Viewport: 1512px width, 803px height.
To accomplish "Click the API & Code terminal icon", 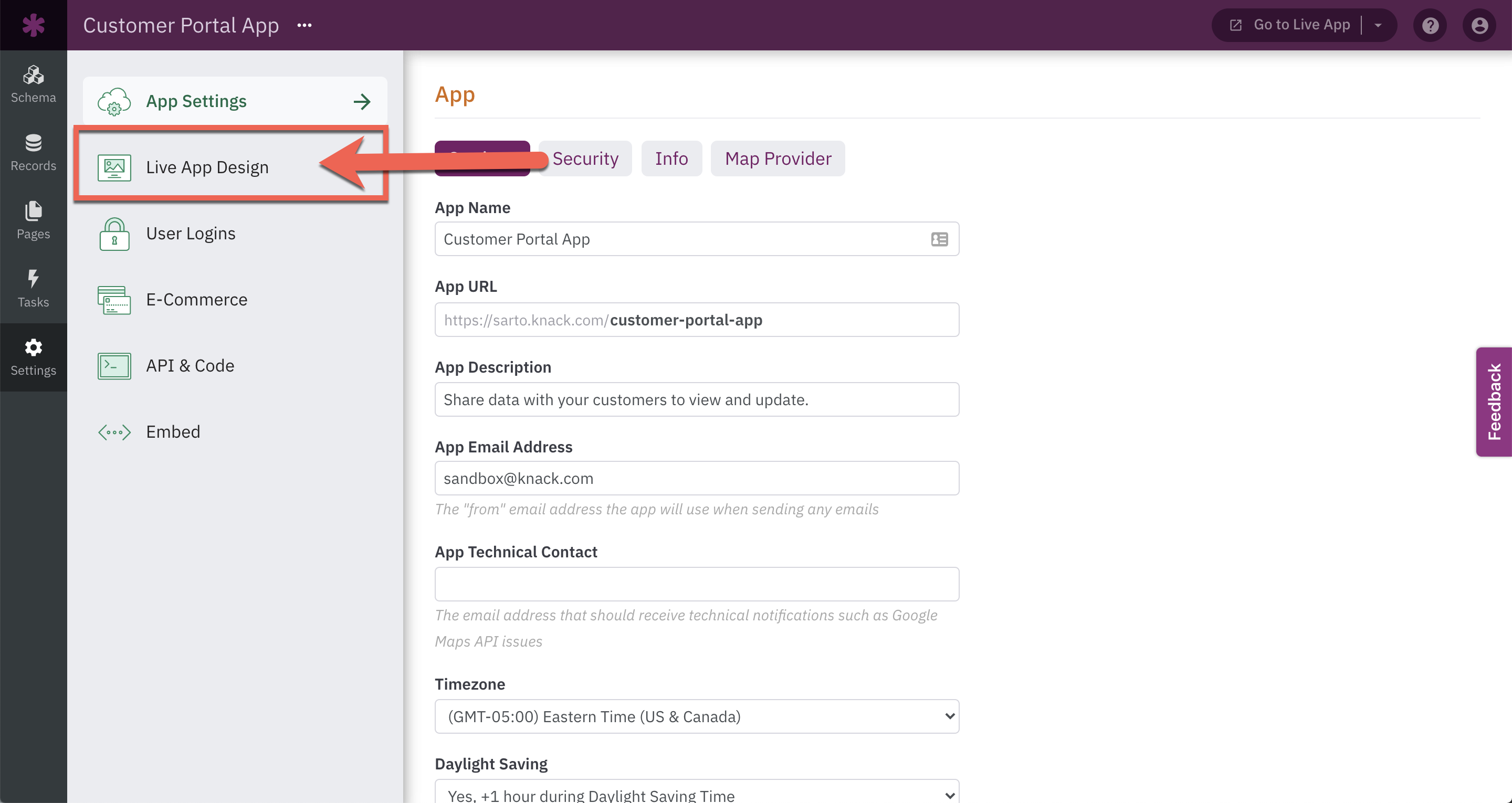I will (114, 366).
